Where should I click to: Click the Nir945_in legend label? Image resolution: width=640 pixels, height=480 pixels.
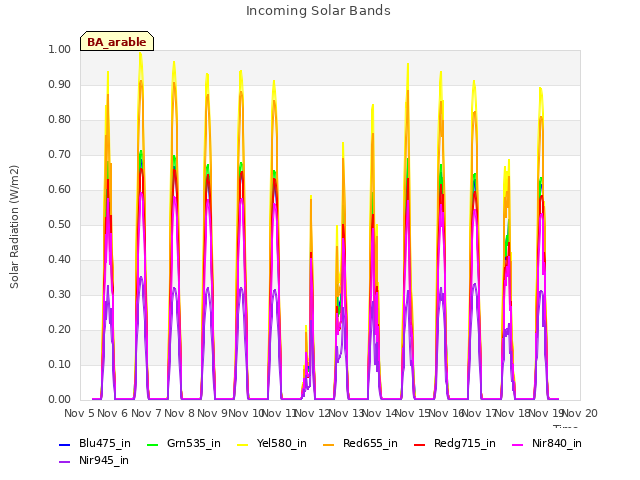[x=104, y=460]
